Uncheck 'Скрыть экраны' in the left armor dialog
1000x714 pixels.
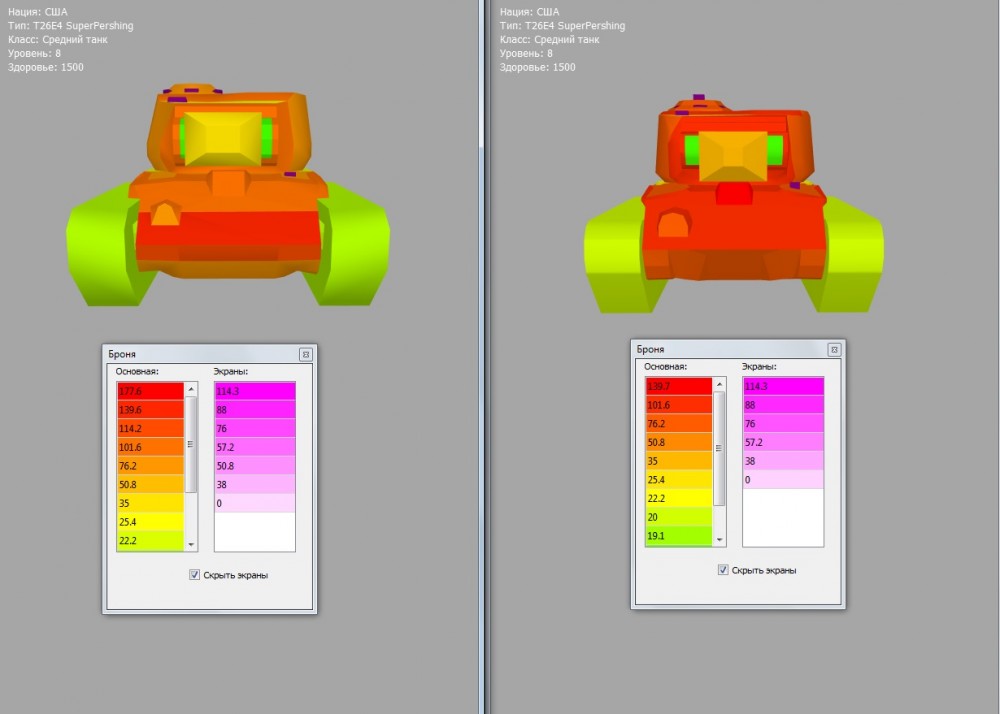(x=194, y=575)
